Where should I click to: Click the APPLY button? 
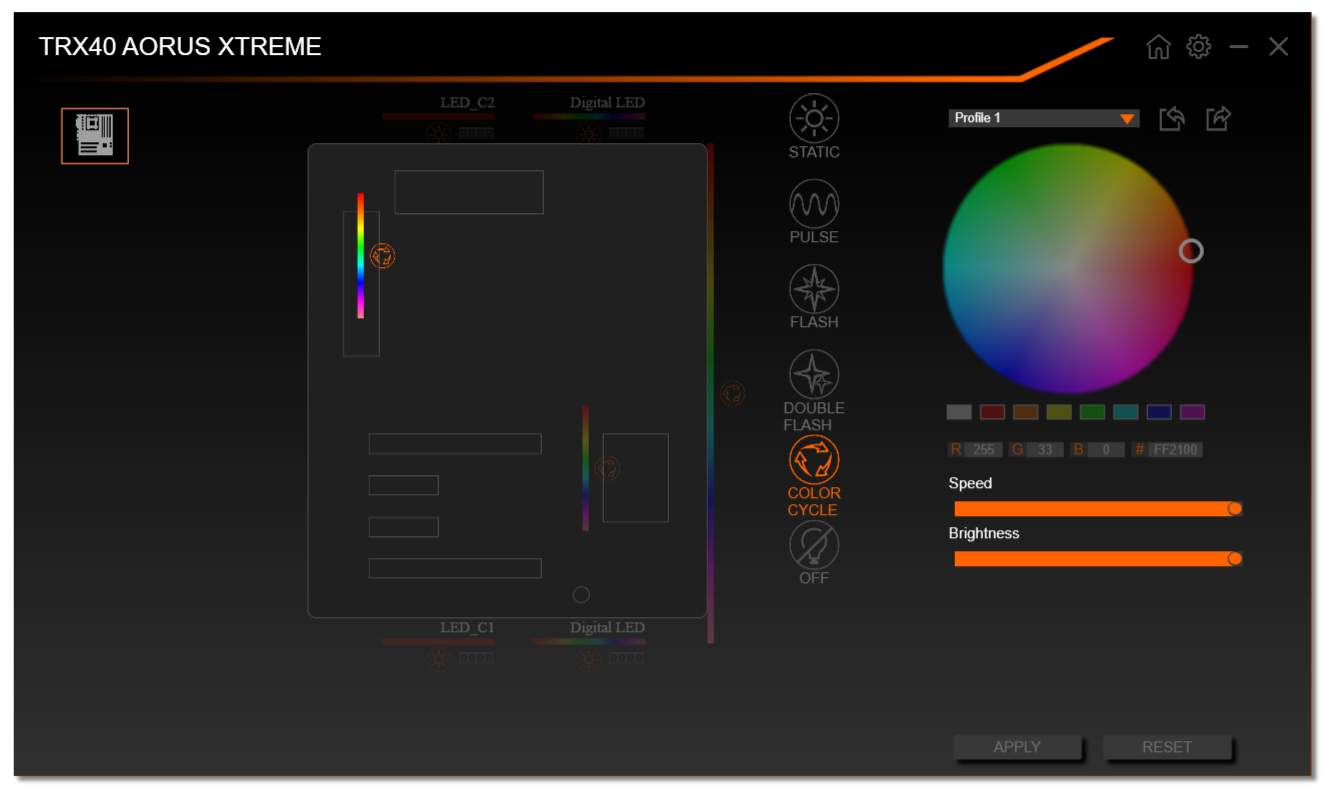(x=1017, y=747)
